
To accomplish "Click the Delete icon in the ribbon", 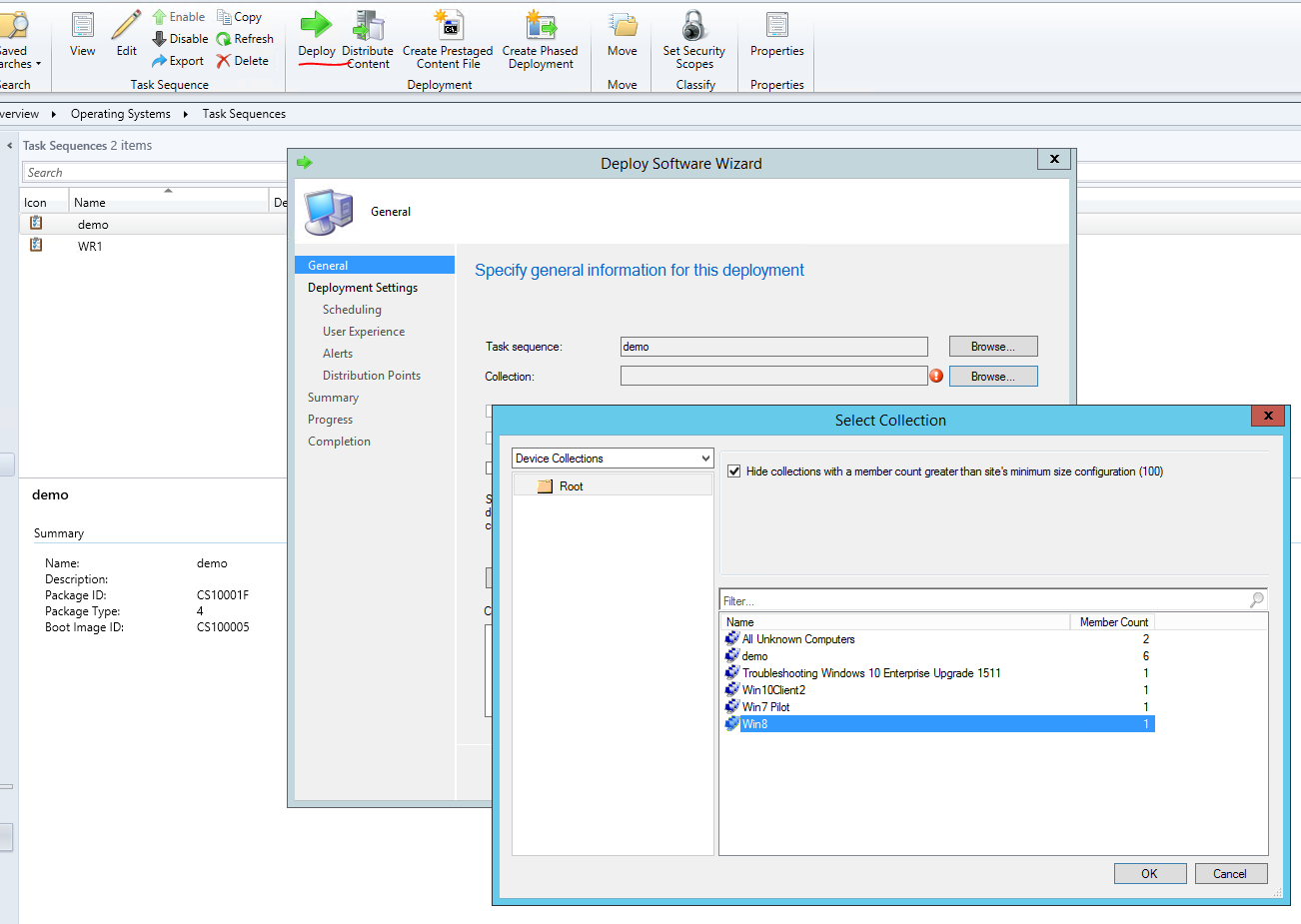I will coord(243,60).
